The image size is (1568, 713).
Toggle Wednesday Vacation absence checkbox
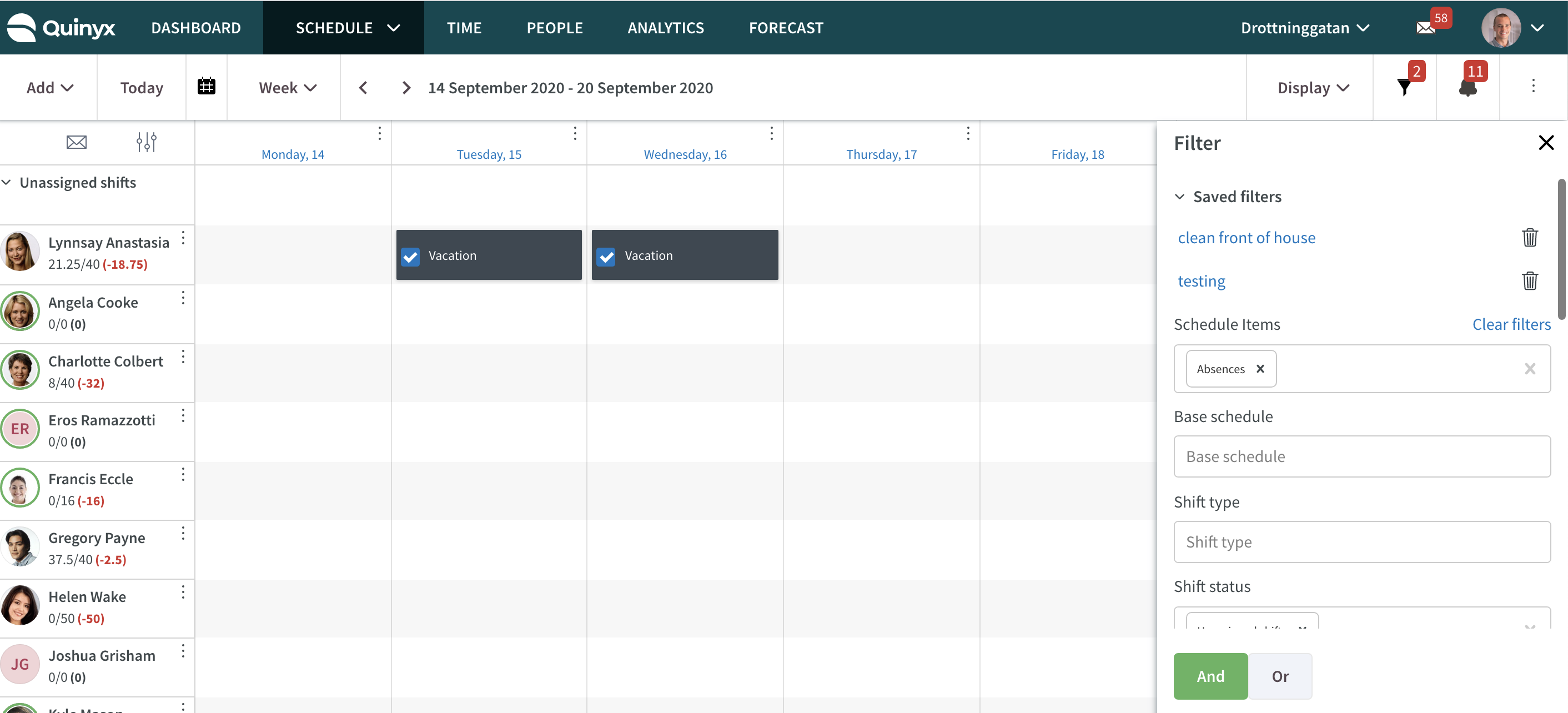coord(606,257)
